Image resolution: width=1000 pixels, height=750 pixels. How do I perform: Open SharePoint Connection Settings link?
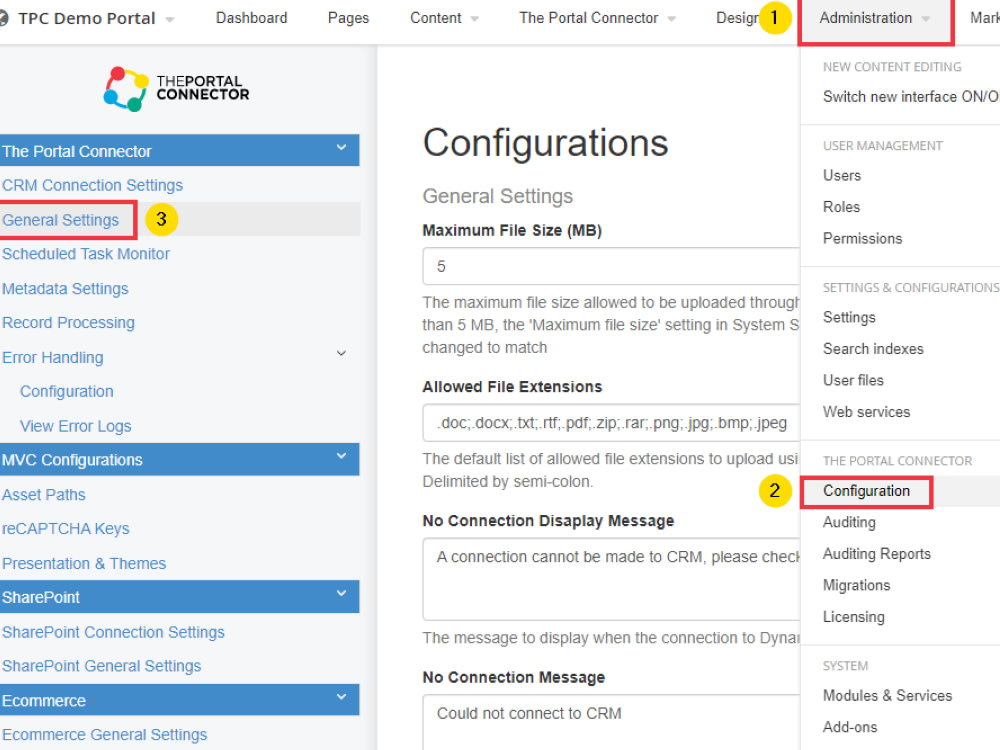113,632
